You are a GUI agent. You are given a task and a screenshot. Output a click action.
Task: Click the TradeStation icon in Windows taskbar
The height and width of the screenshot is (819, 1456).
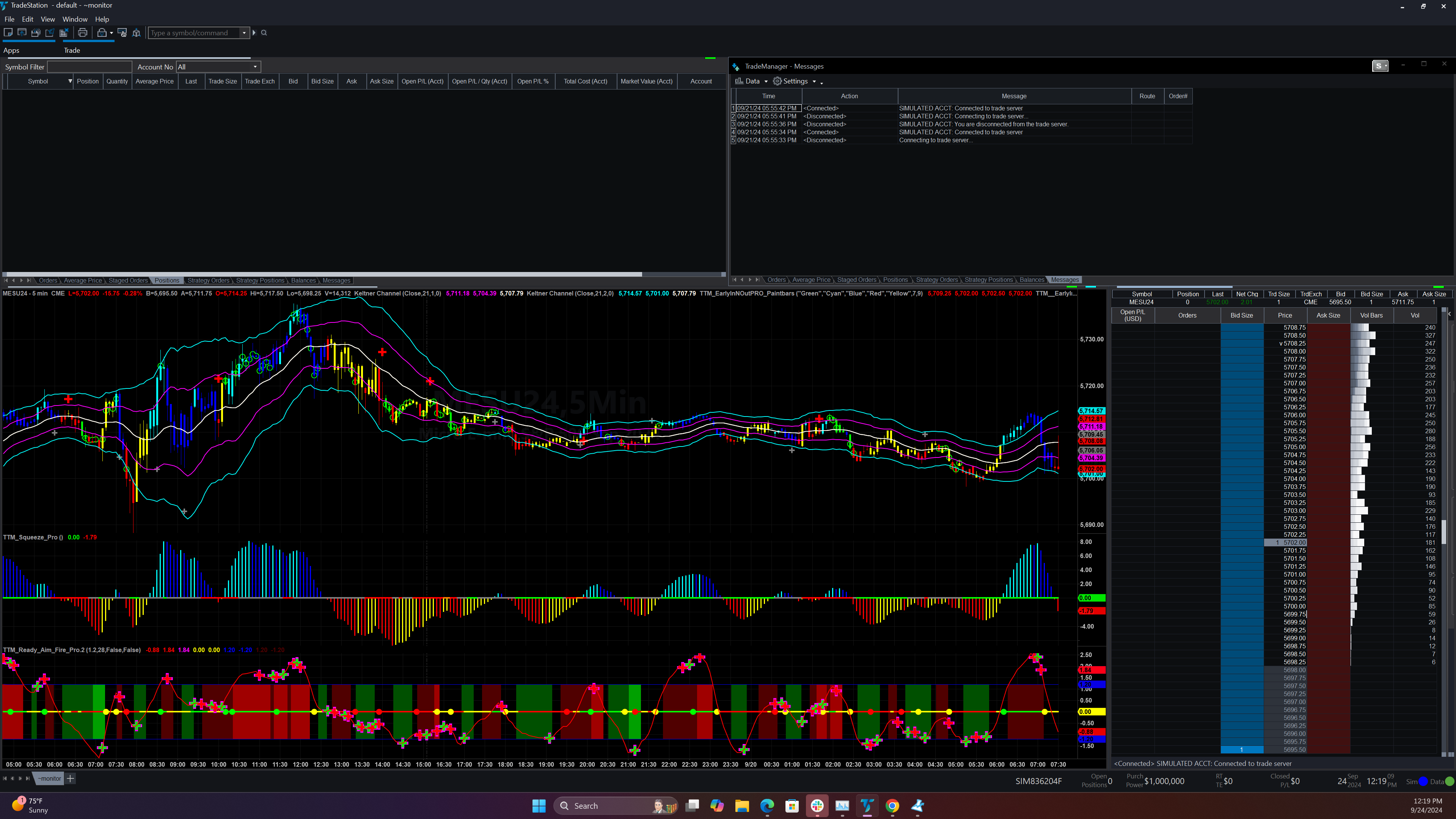coord(867,805)
